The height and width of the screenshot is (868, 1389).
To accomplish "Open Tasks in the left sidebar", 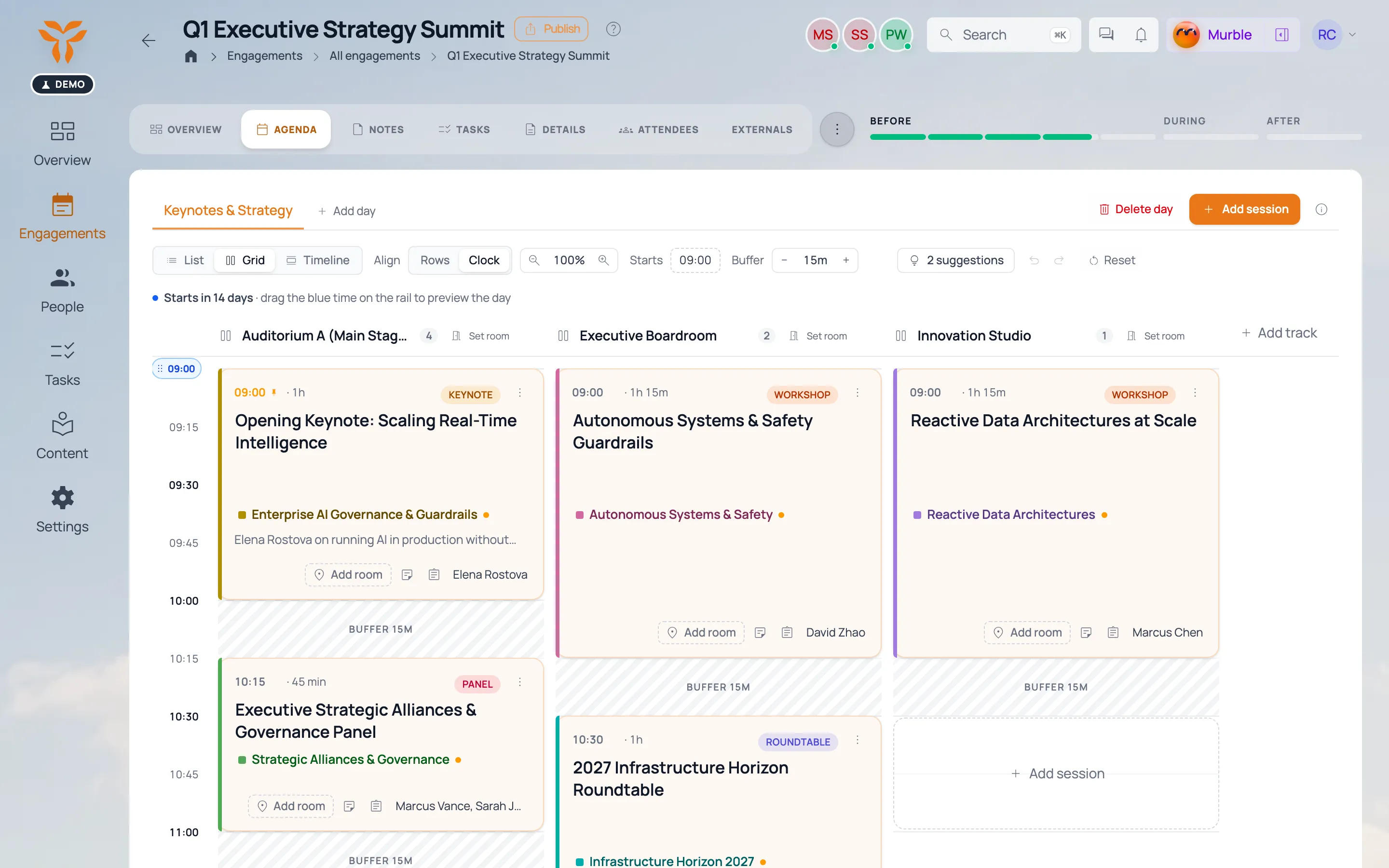I will point(62,364).
